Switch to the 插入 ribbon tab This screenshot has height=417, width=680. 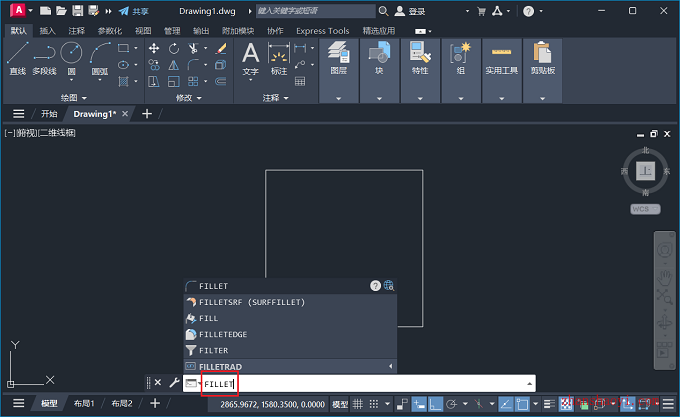47,31
